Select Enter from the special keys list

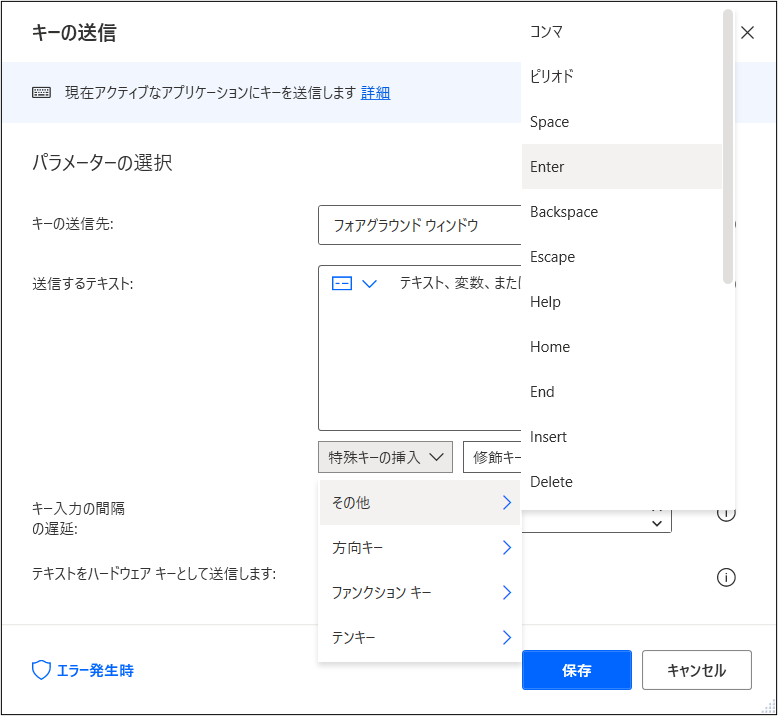tap(622, 167)
